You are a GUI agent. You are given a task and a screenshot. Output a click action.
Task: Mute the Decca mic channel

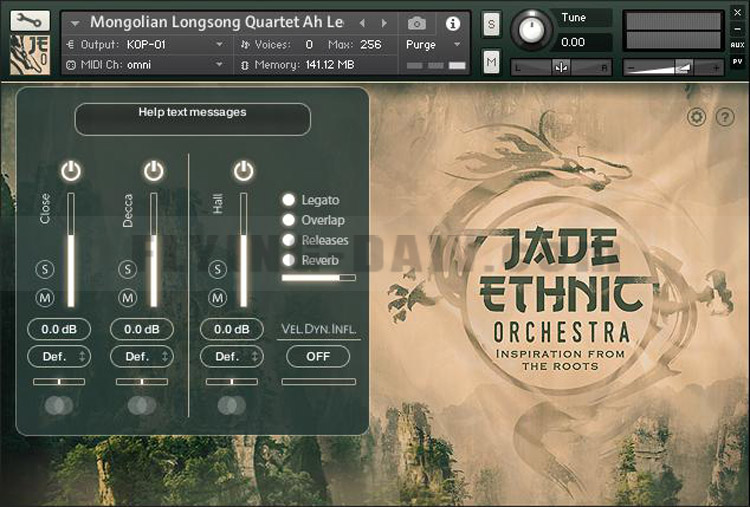pyautogui.click(x=128, y=298)
